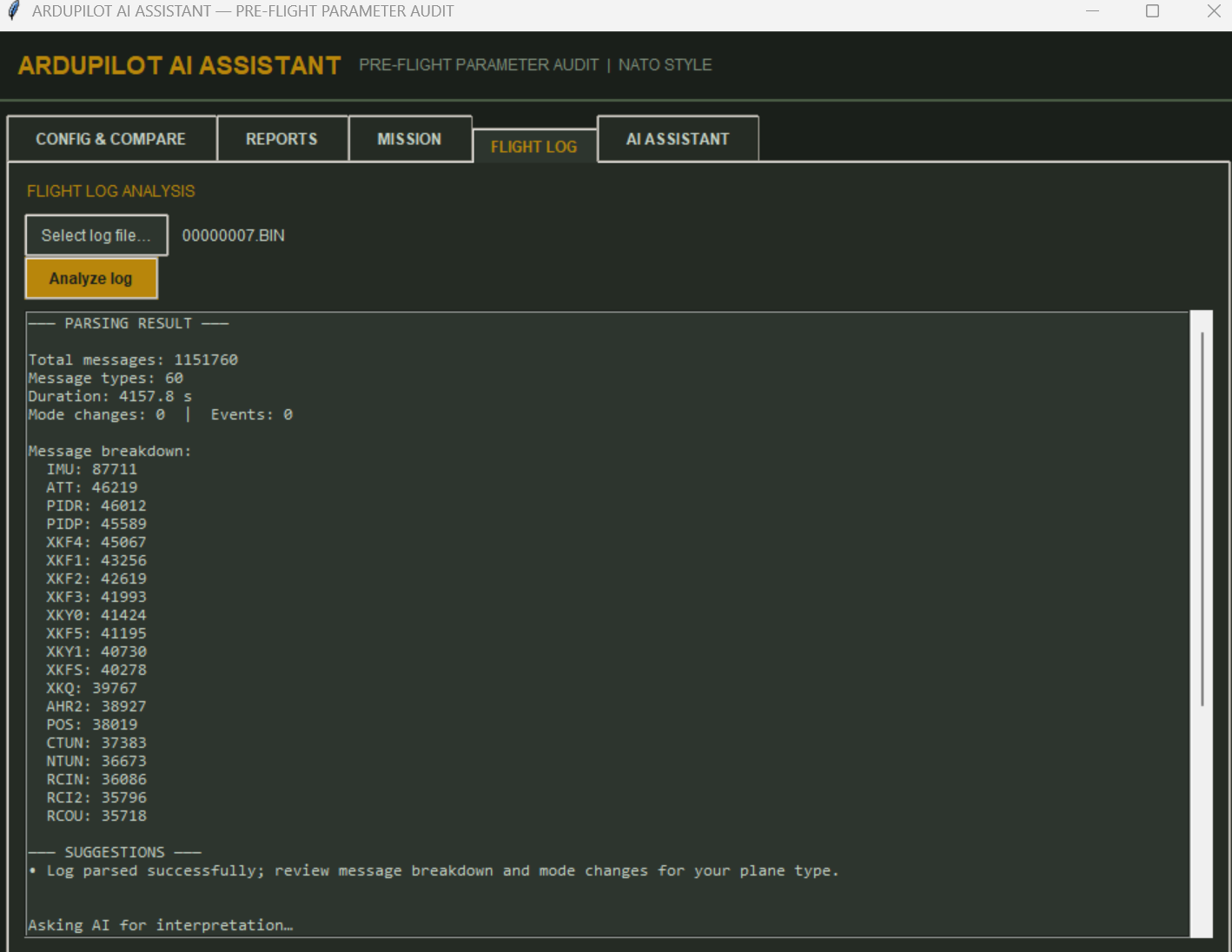Click the Analyze log button
Image resolution: width=1232 pixels, height=952 pixels.
(91, 278)
